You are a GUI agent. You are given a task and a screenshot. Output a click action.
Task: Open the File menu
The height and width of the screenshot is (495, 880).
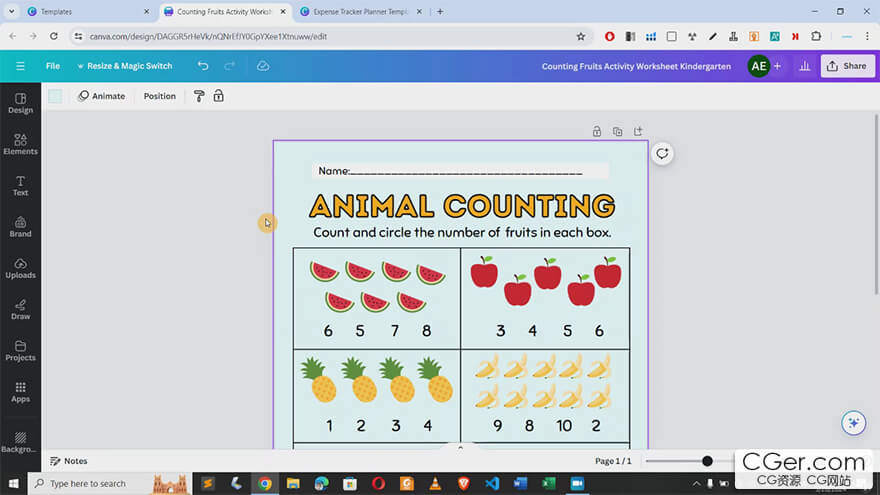tap(53, 66)
